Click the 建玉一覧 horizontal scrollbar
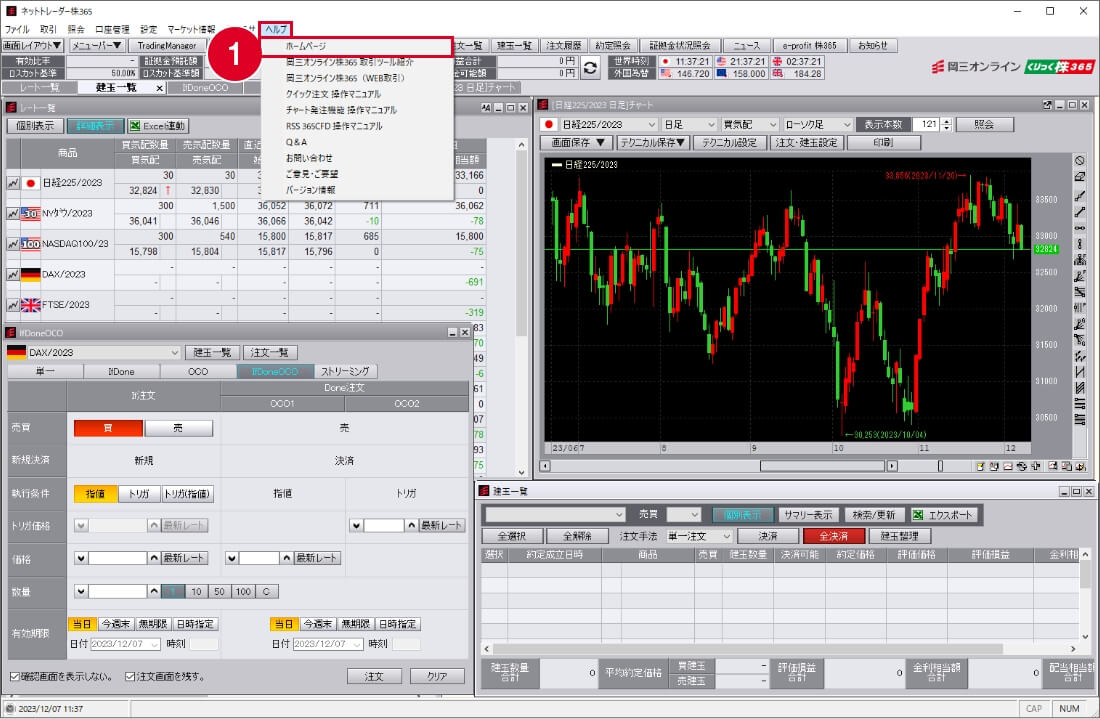This screenshot has height=719, width=1100. (780, 649)
